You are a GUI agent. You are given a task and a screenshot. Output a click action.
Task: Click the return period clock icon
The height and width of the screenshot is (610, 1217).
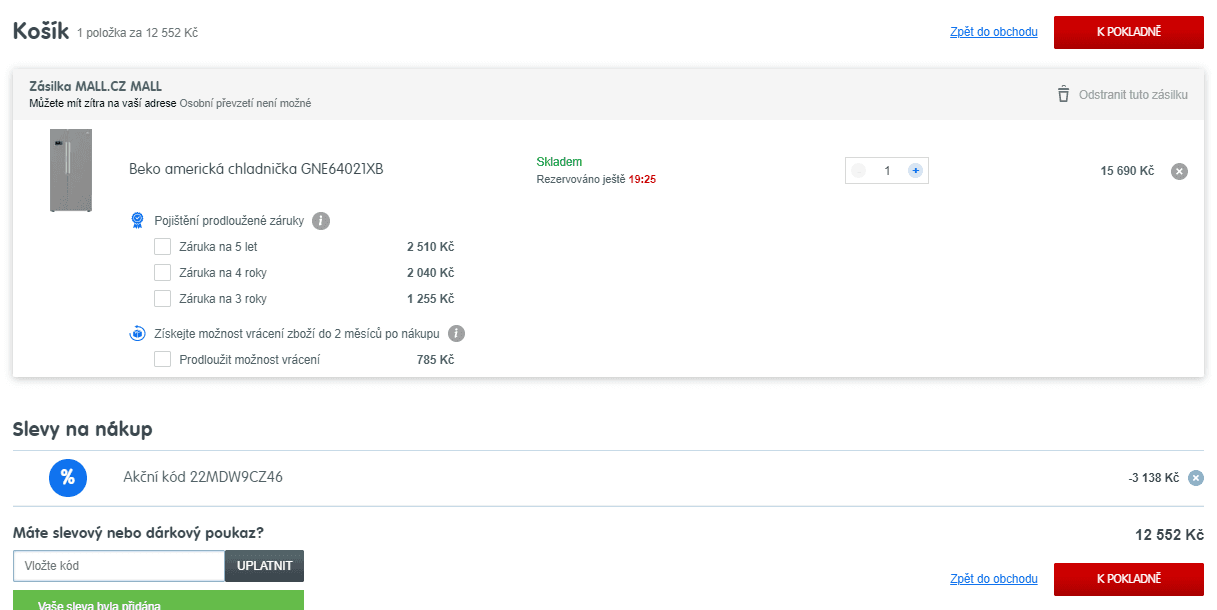pyautogui.click(x=138, y=334)
